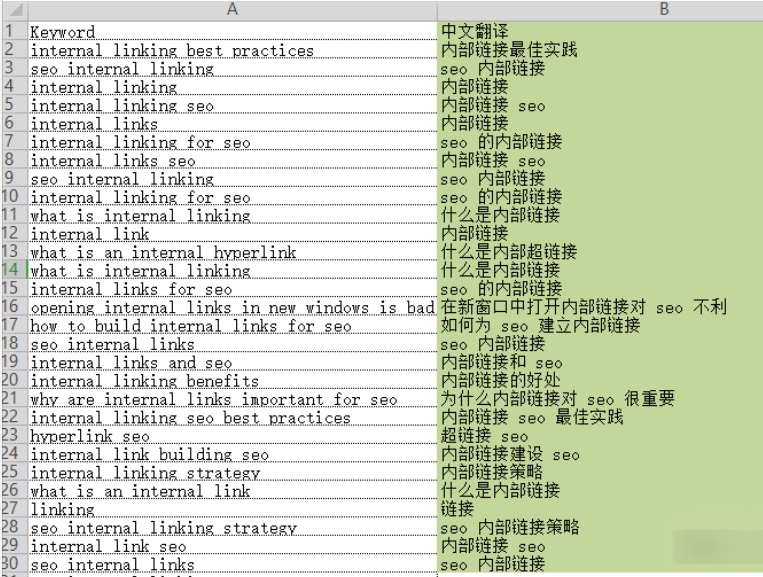The image size is (763, 577).
Task: Click cell 'internal link building seo'
Action: tap(232, 453)
